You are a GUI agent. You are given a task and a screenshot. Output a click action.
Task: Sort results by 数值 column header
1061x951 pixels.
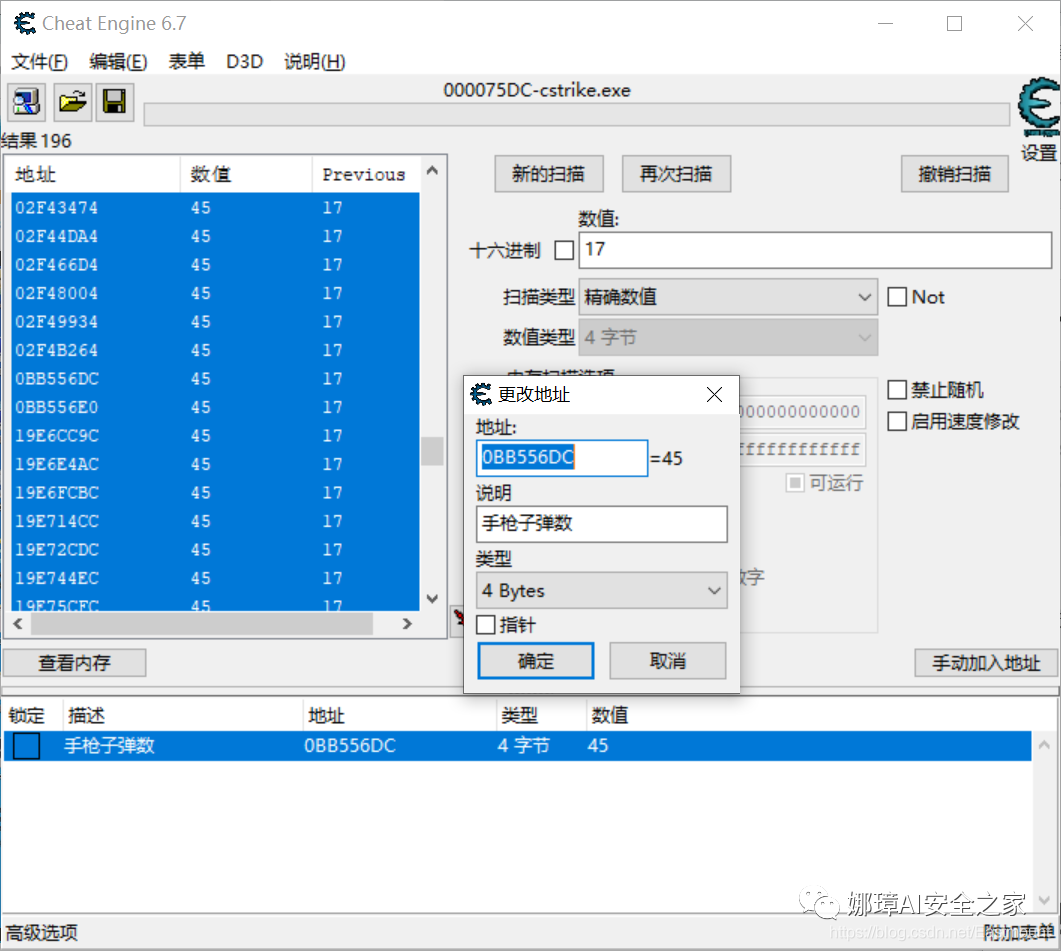click(246, 175)
